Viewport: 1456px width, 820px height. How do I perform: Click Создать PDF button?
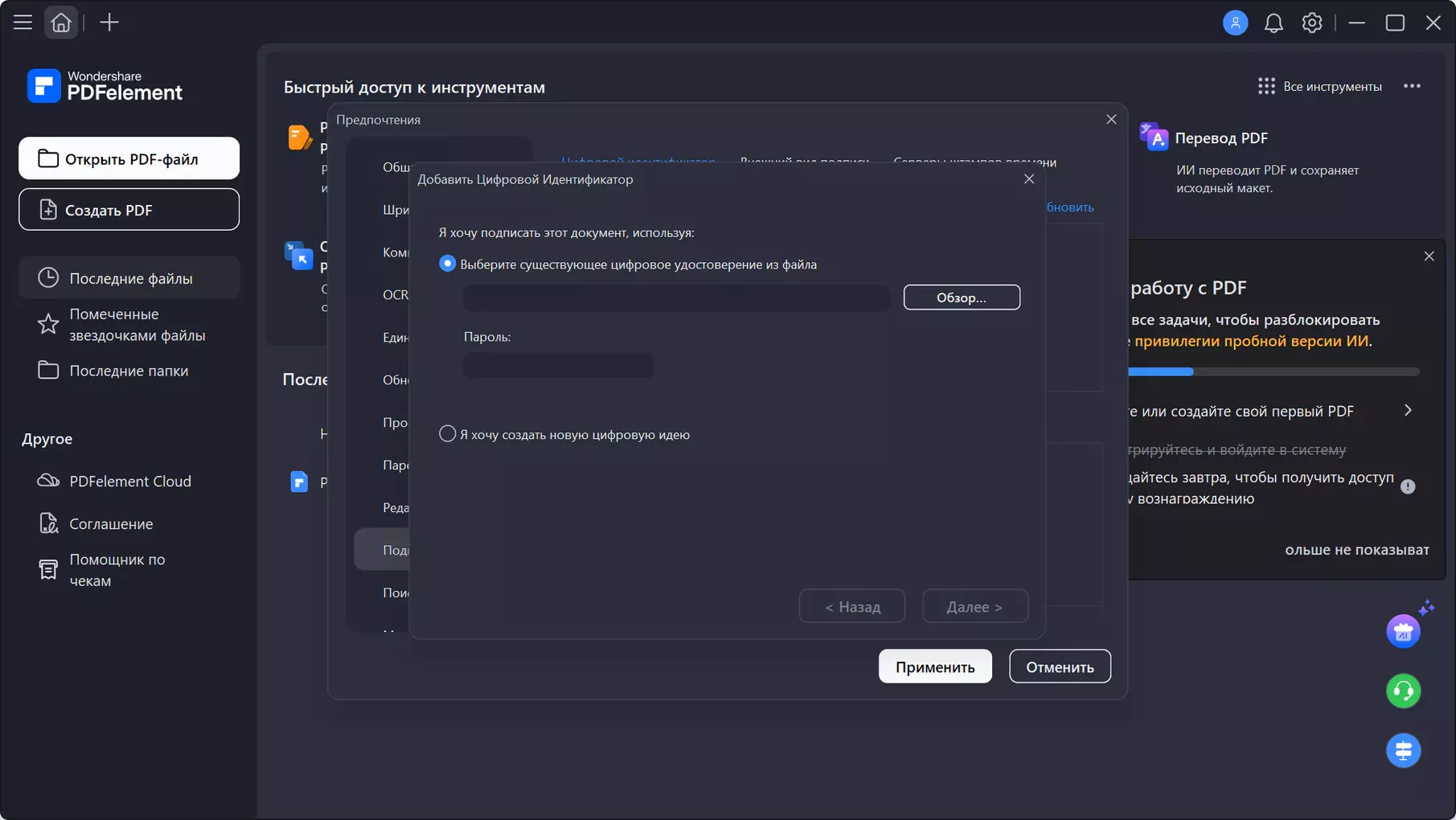[x=129, y=209]
